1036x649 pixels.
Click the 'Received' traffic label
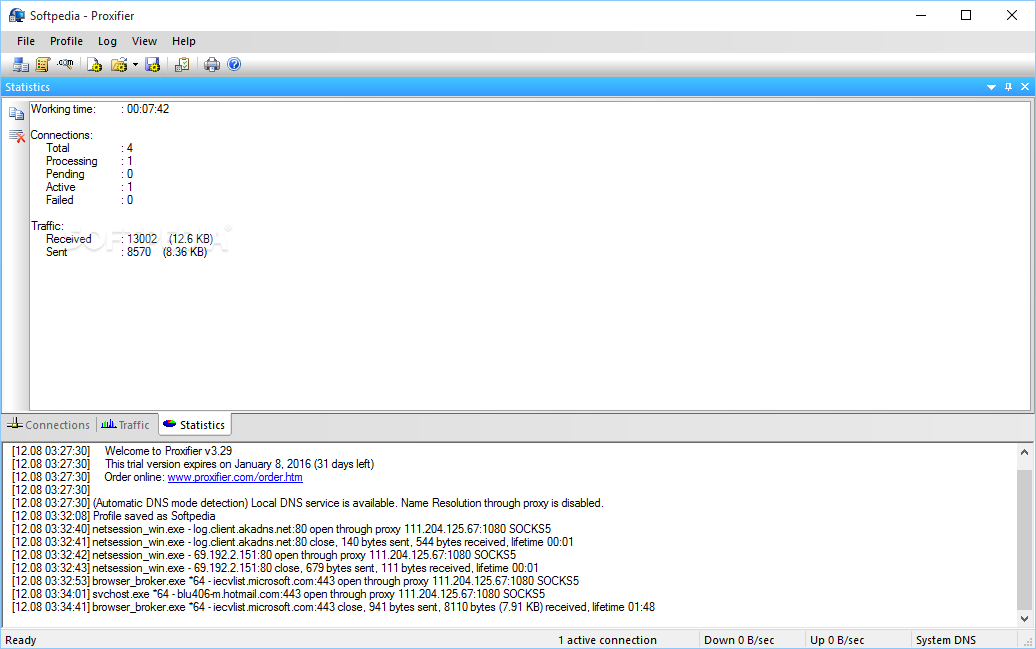coord(69,239)
